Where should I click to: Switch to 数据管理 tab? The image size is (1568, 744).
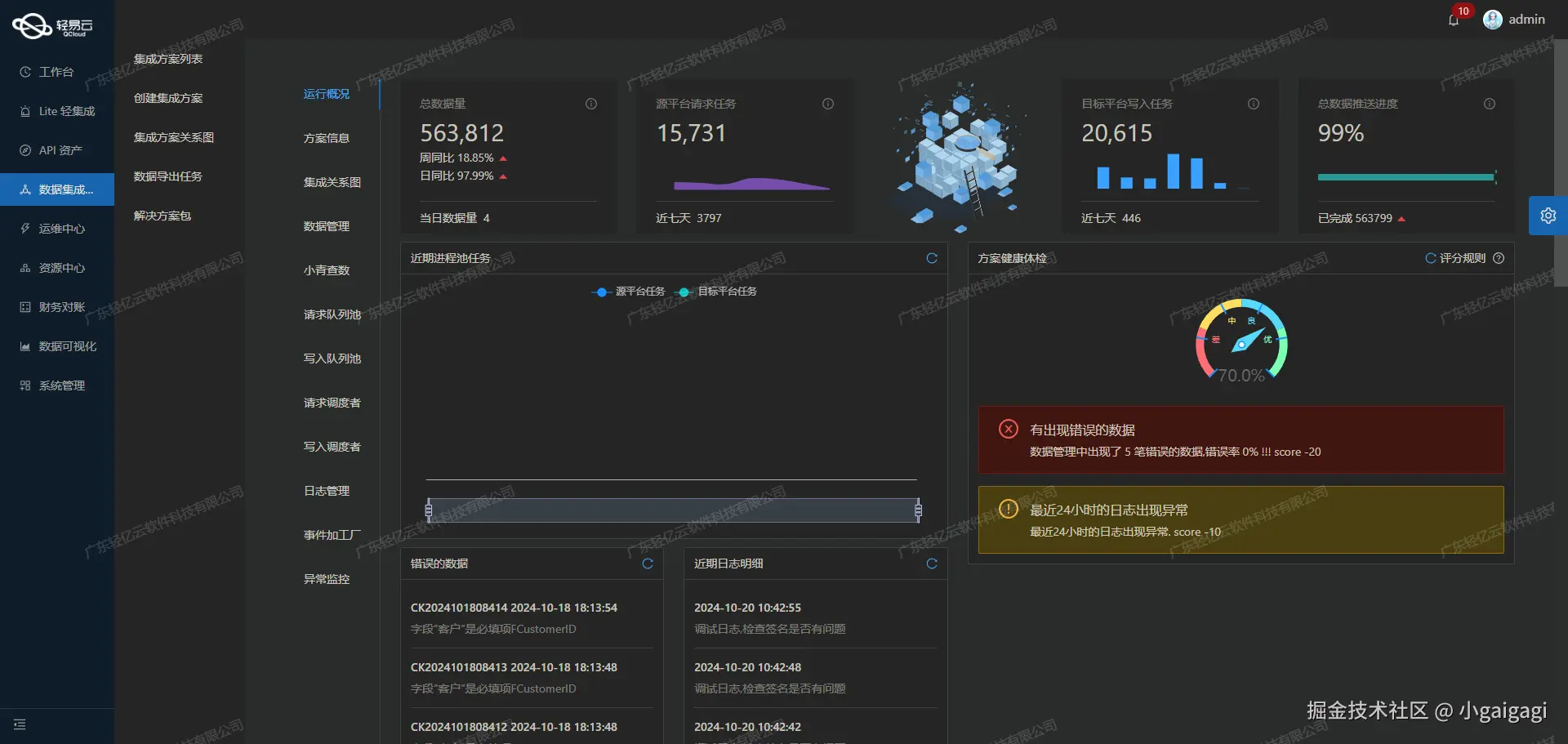[327, 226]
